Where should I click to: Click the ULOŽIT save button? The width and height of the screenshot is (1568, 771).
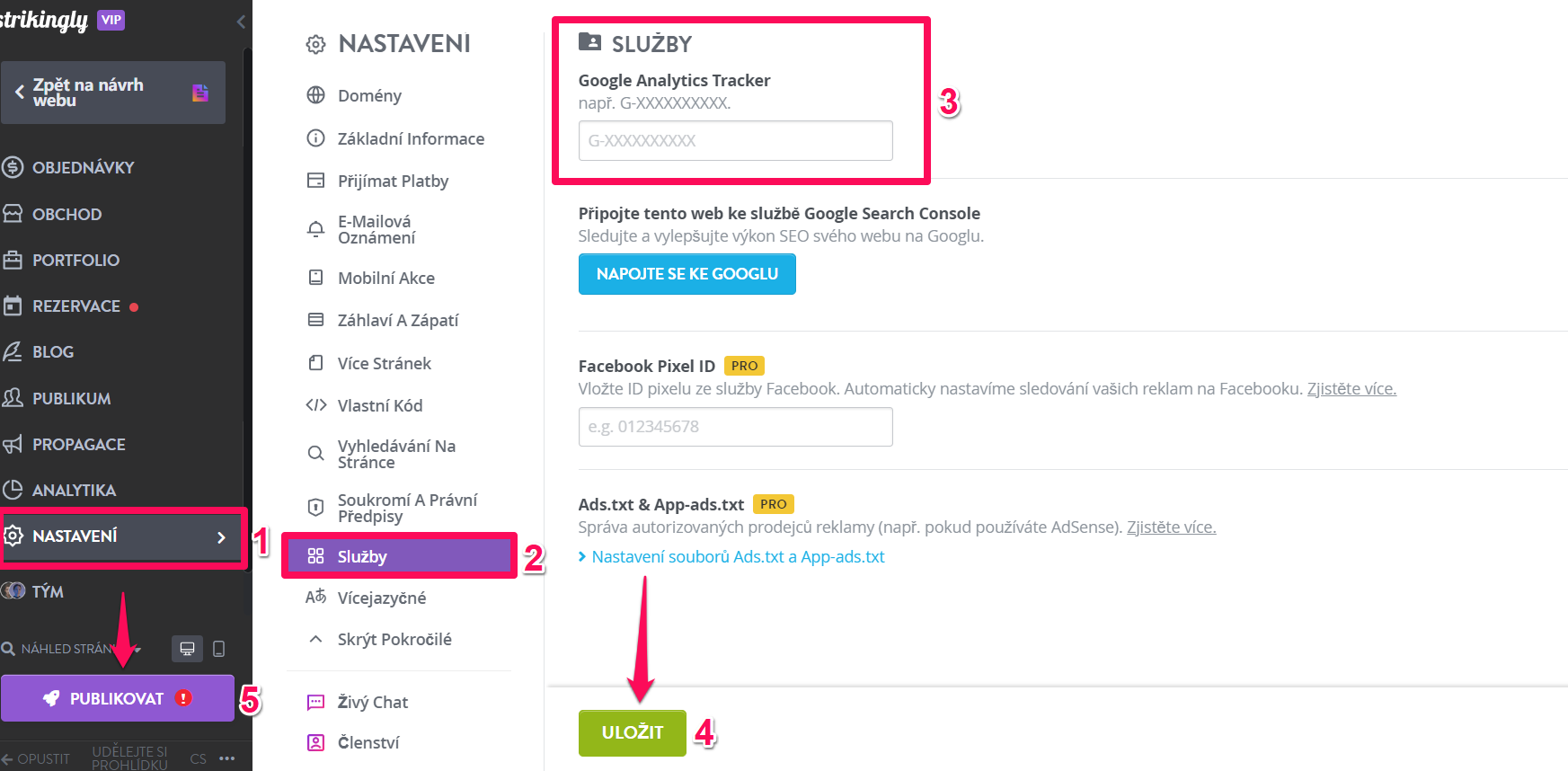pos(633,732)
